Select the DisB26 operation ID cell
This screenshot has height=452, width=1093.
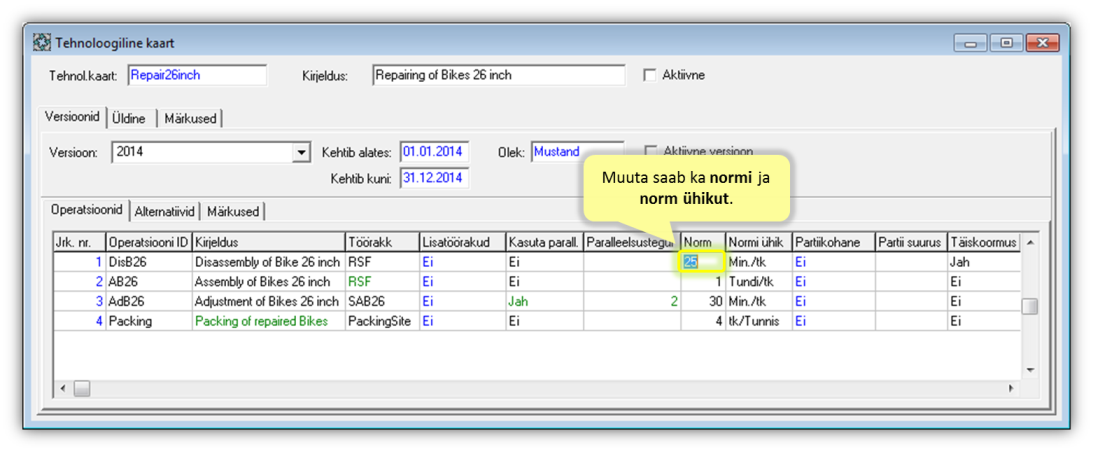pyautogui.click(x=148, y=262)
